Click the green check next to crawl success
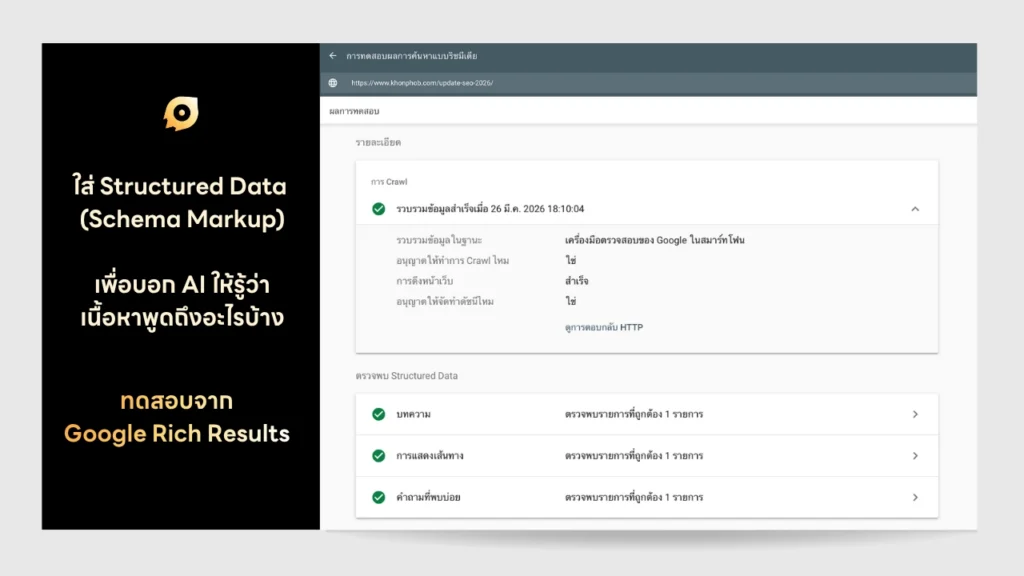 point(378,209)
